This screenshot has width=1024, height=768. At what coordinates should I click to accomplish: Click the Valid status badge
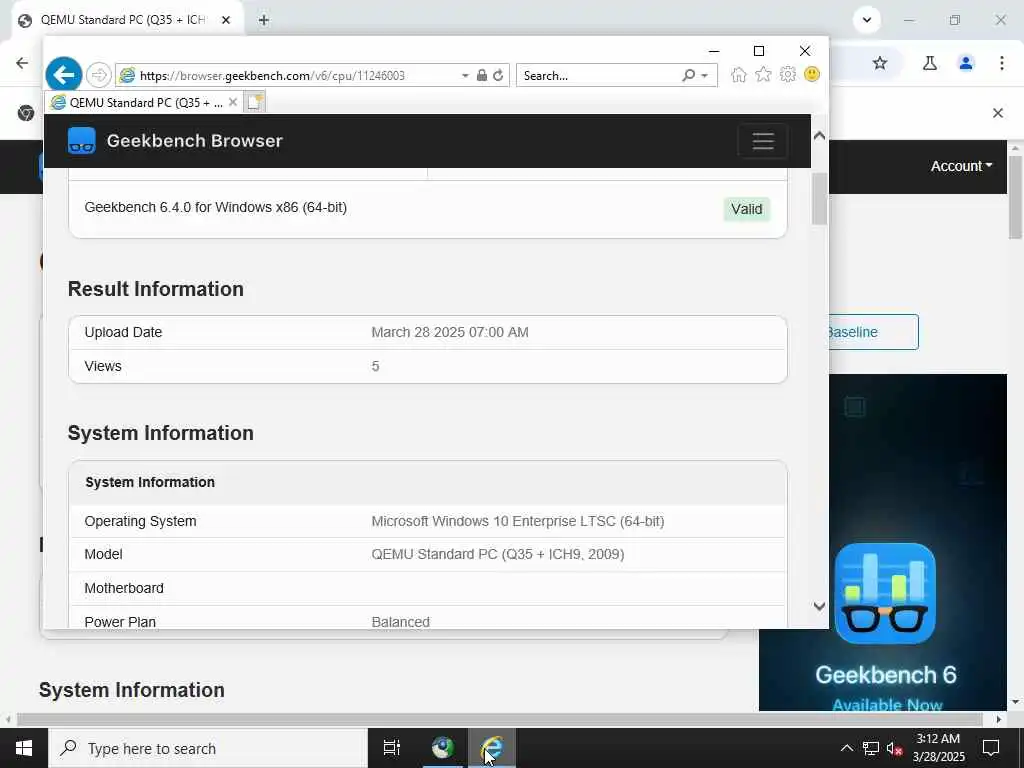click(746, 209)
